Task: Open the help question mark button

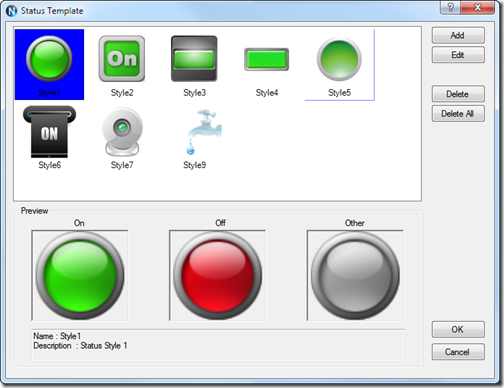Action: [x=450, y=8]
